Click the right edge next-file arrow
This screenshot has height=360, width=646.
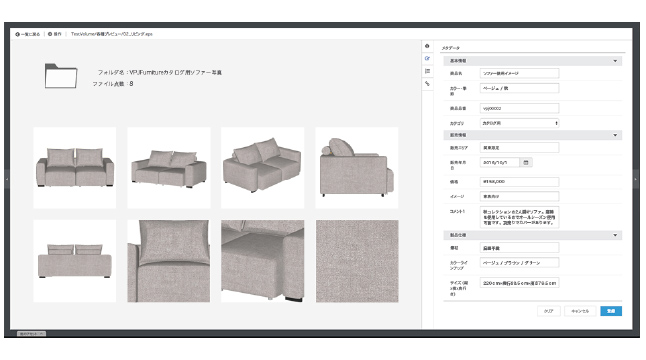(x=636, y=179)
